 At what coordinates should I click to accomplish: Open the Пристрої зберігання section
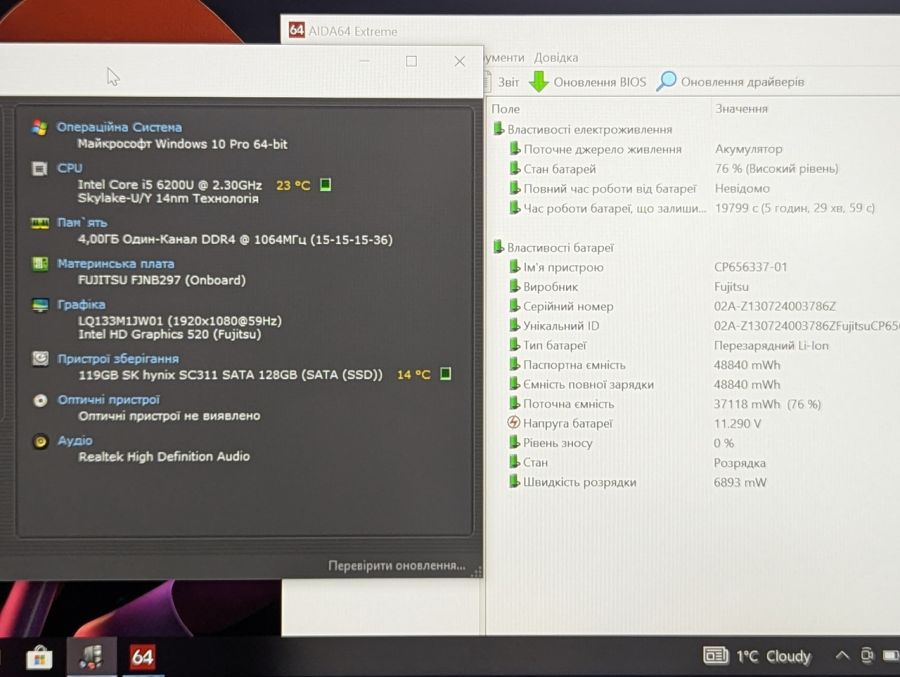tap(118, 359)
